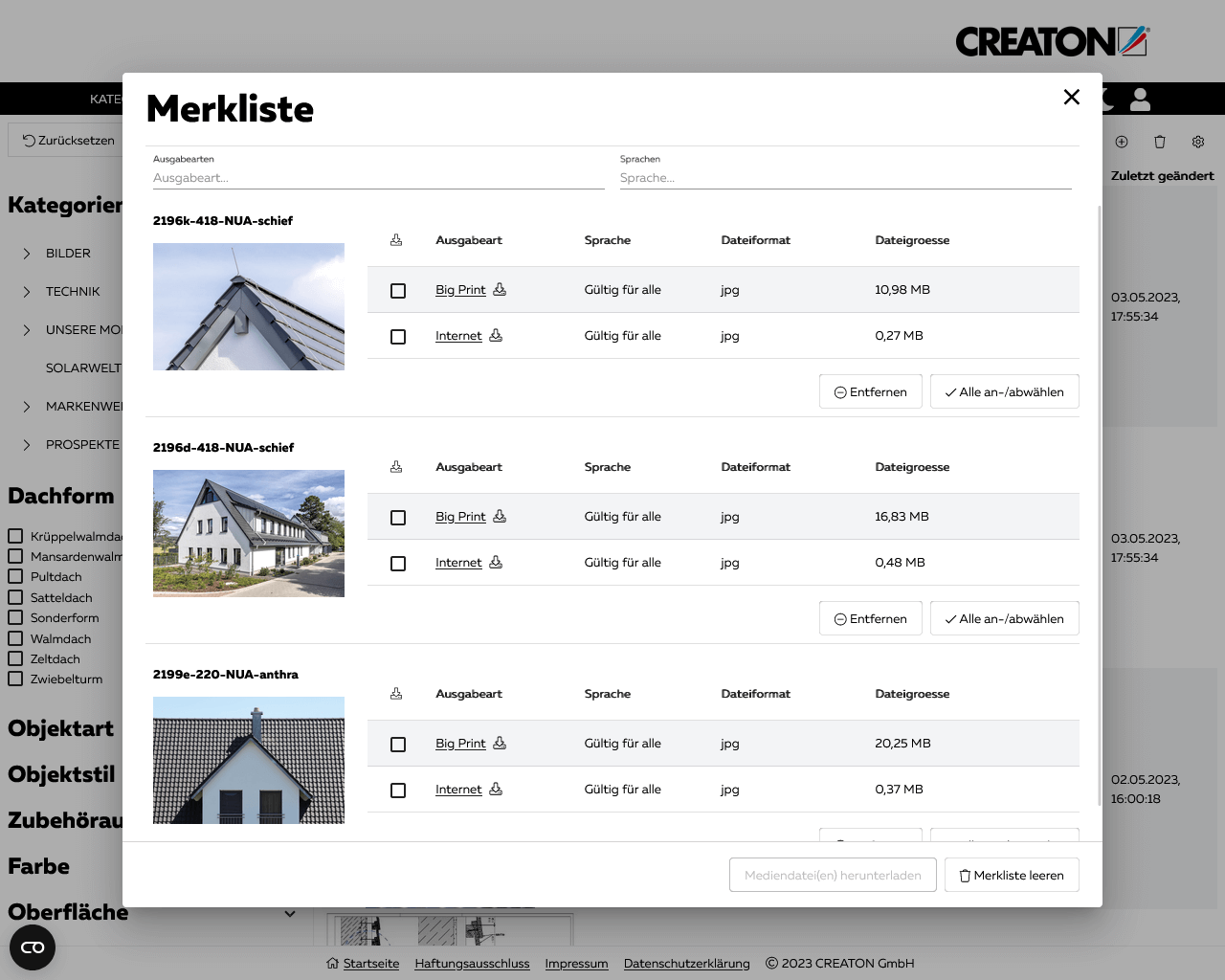Open thumbnail of 2196k-418-NUA-schief roof

pos(249,306)
